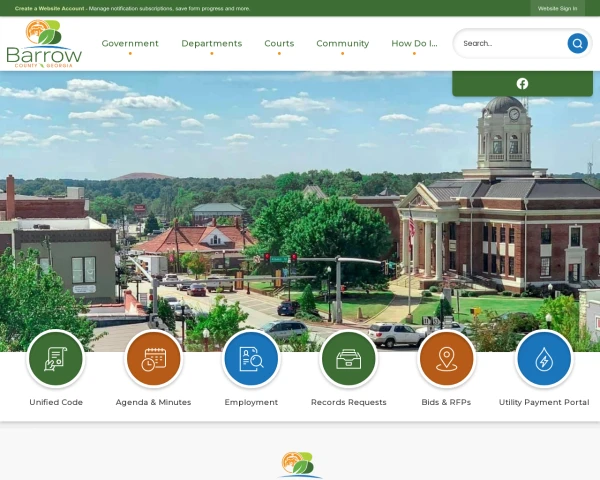Open the Utility Payment Portal droplet icon
600x480 pixels.
click(x=544, y=359)
